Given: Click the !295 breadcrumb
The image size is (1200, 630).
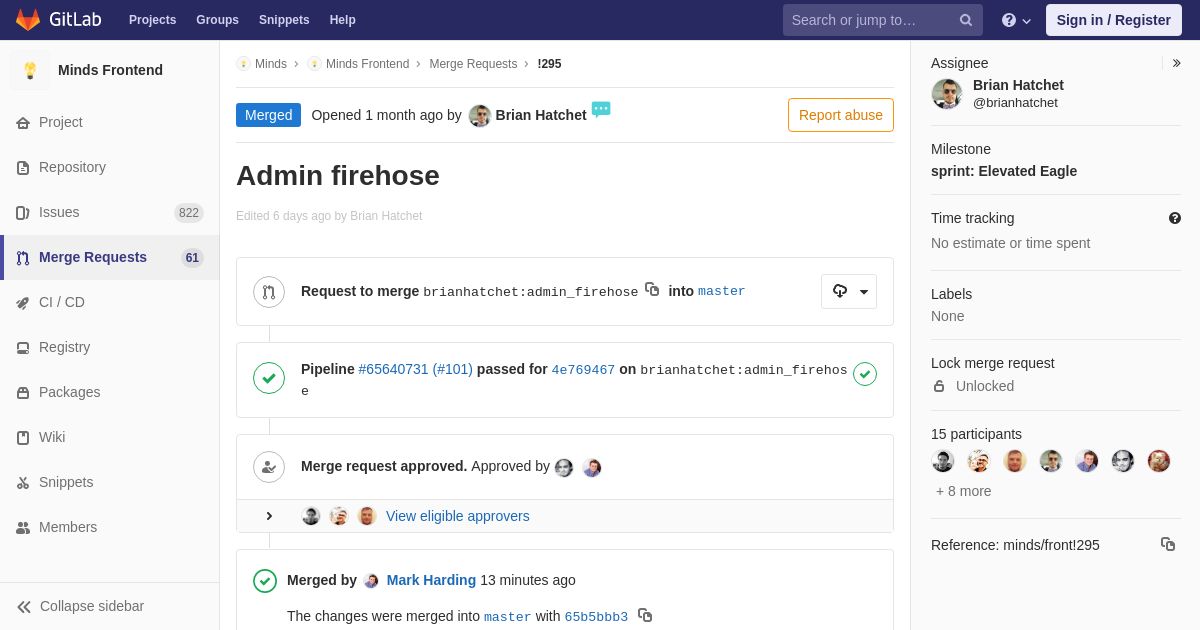Looking at the screenshot, I should coord(549,64).
